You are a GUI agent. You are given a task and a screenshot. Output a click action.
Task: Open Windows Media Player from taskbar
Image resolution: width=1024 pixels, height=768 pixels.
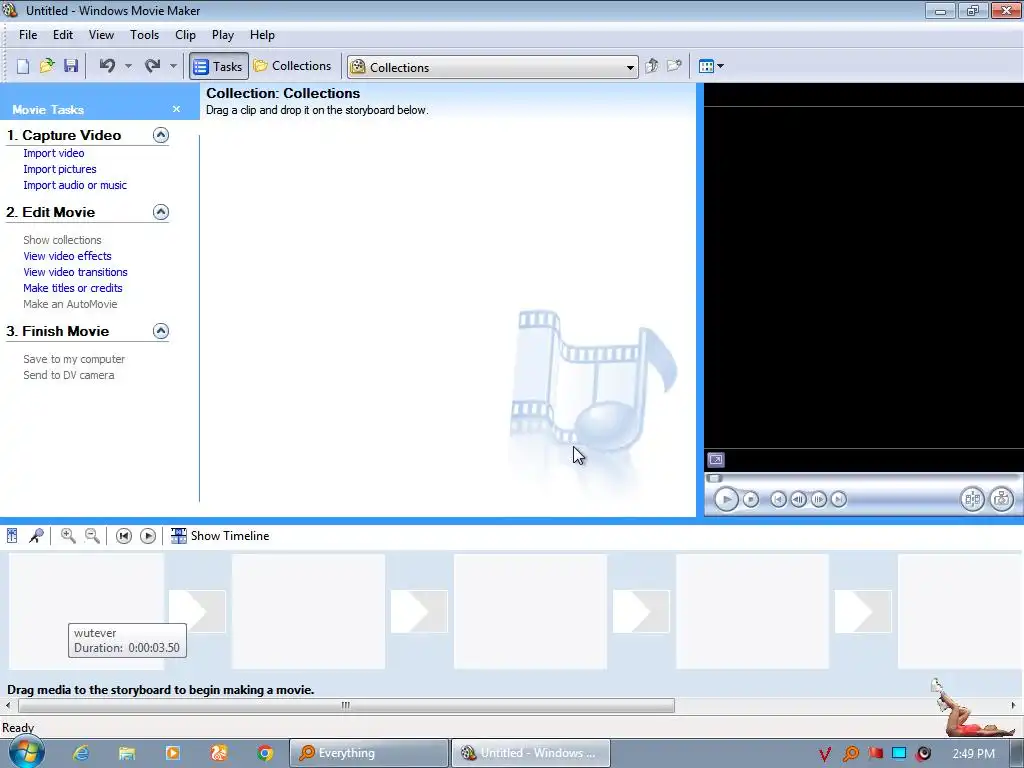(173, 753)
